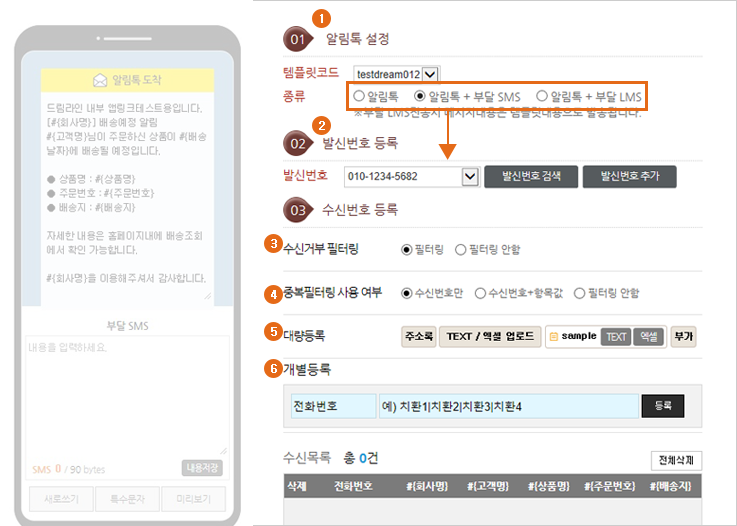Open the 주소록 address book
The width and height of the screenshot is (737, 526).
coord(417,337)
